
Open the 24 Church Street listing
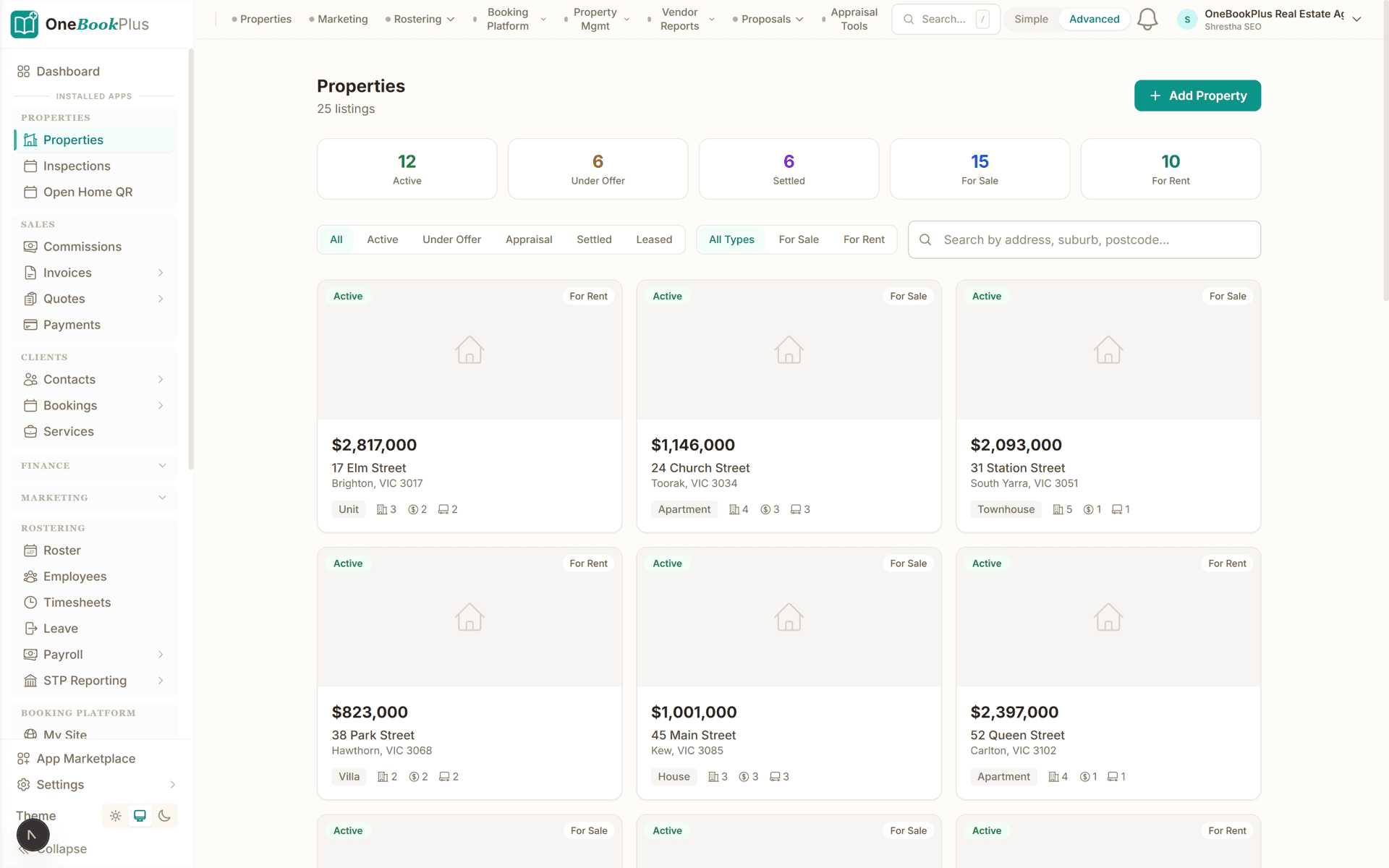(789, 407)
